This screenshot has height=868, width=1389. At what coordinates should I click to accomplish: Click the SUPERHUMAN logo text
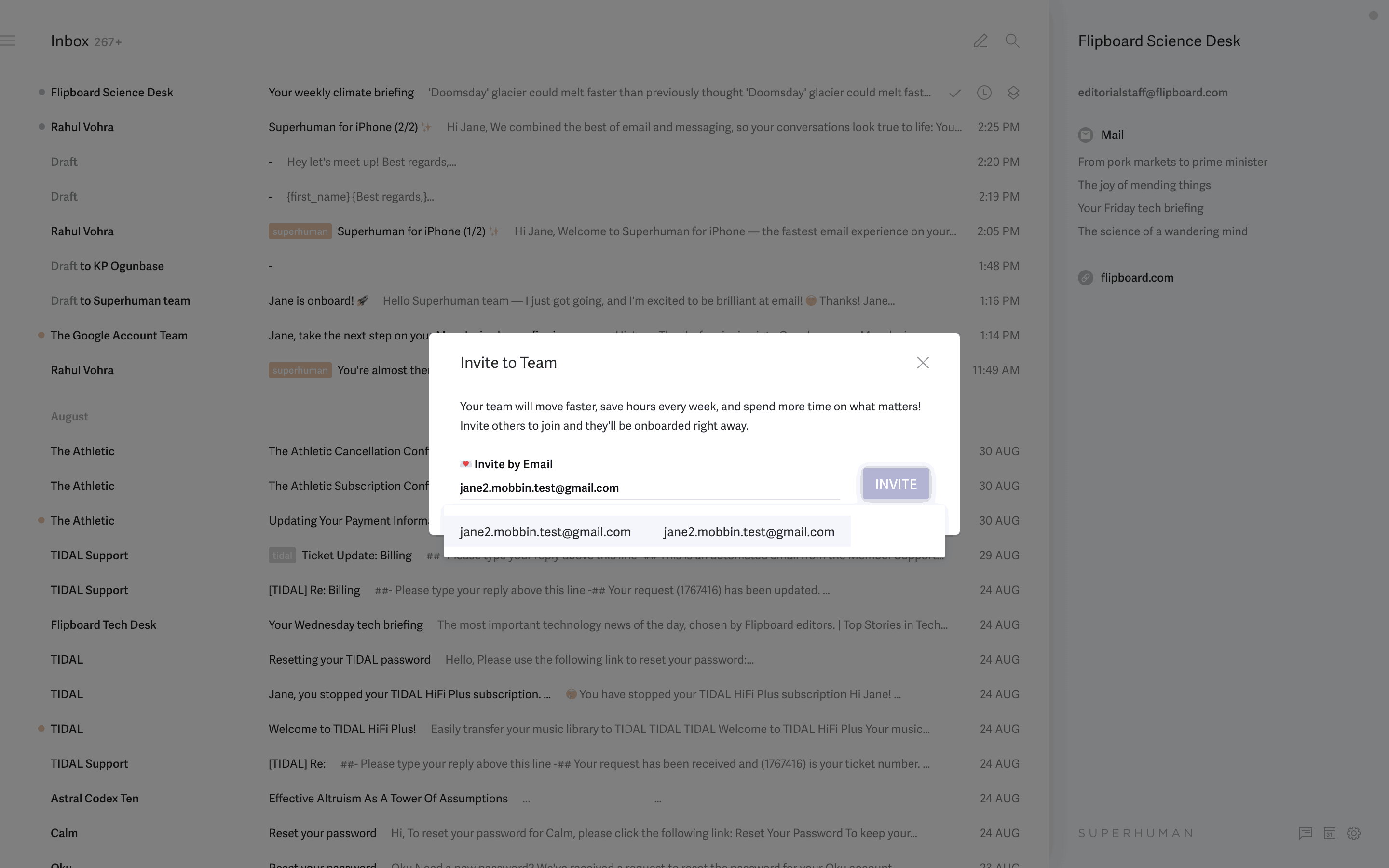pyautogui.click(x=1136, y=833)
